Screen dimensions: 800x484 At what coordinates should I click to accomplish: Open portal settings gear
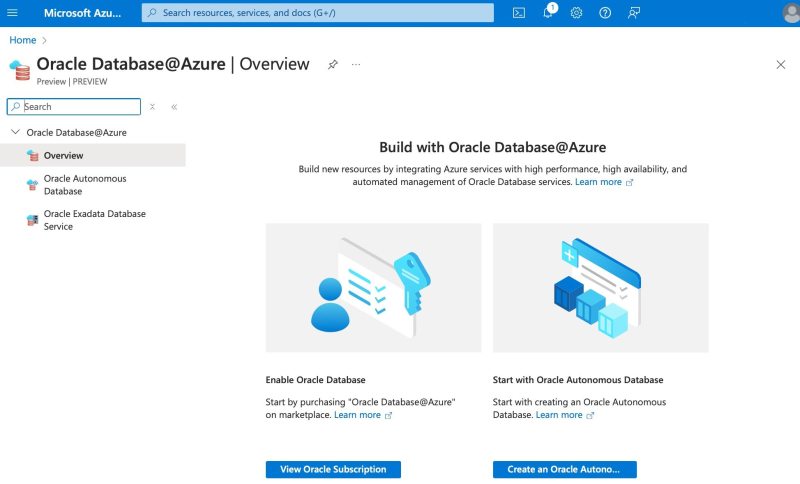point(576,13)
